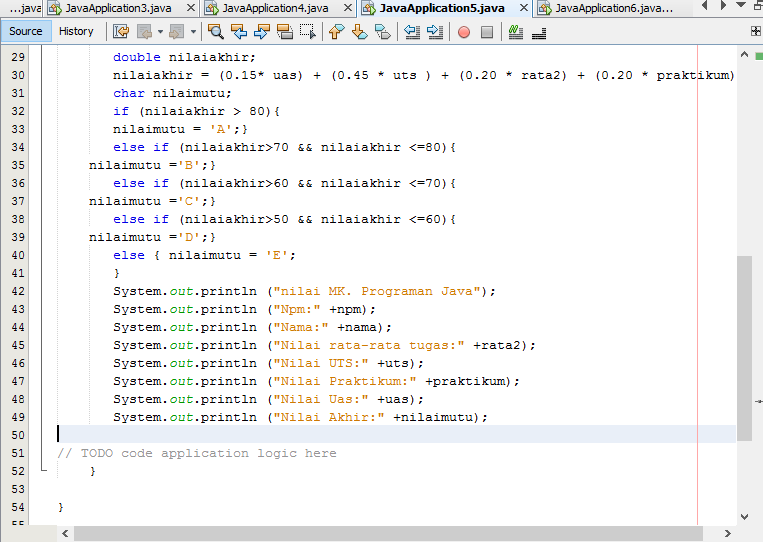Screen dimensions: 763x542
Task: Uncomment the selected lines
Action: click(539, 32)
